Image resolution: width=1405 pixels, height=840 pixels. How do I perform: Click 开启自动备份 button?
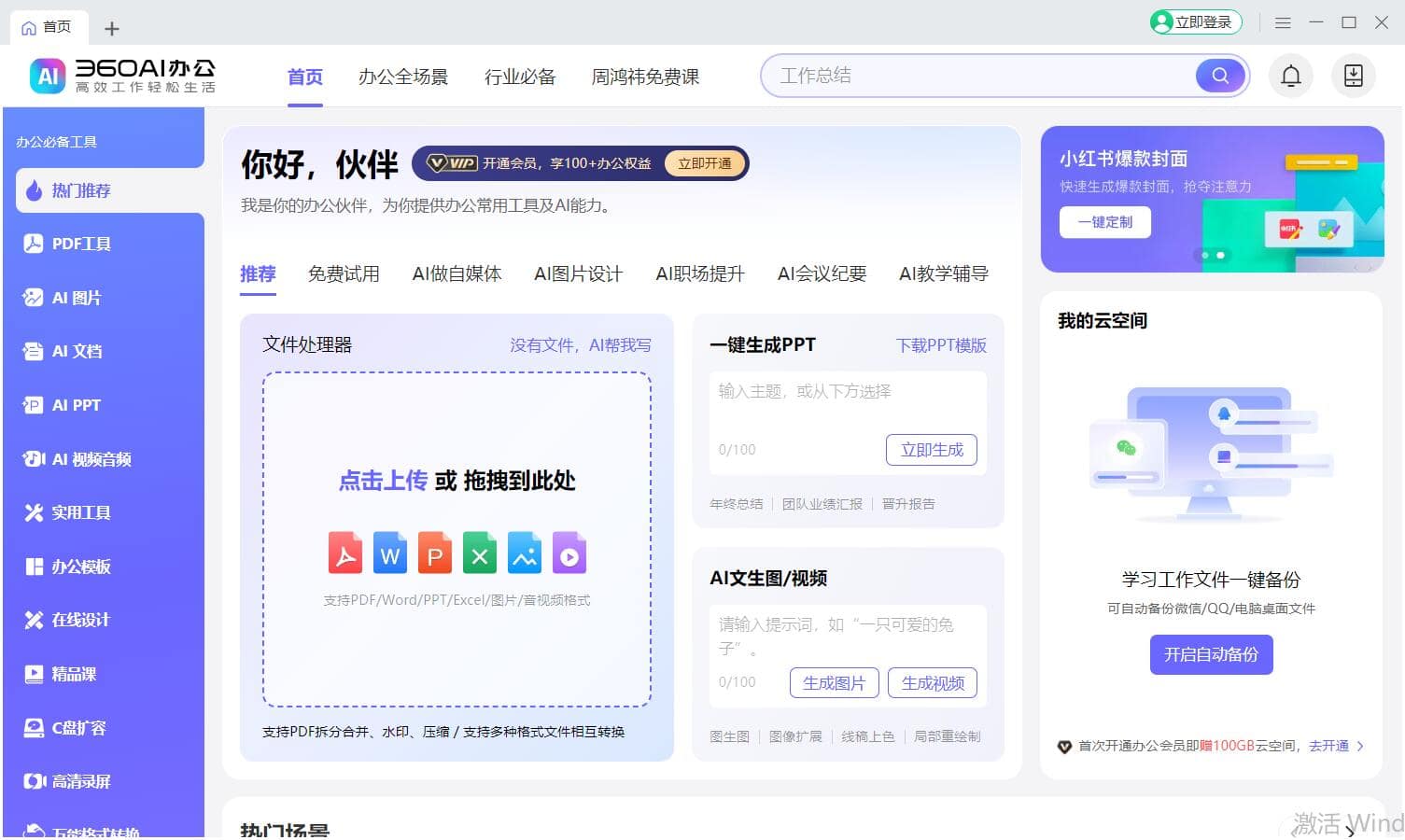point(1212,654)
